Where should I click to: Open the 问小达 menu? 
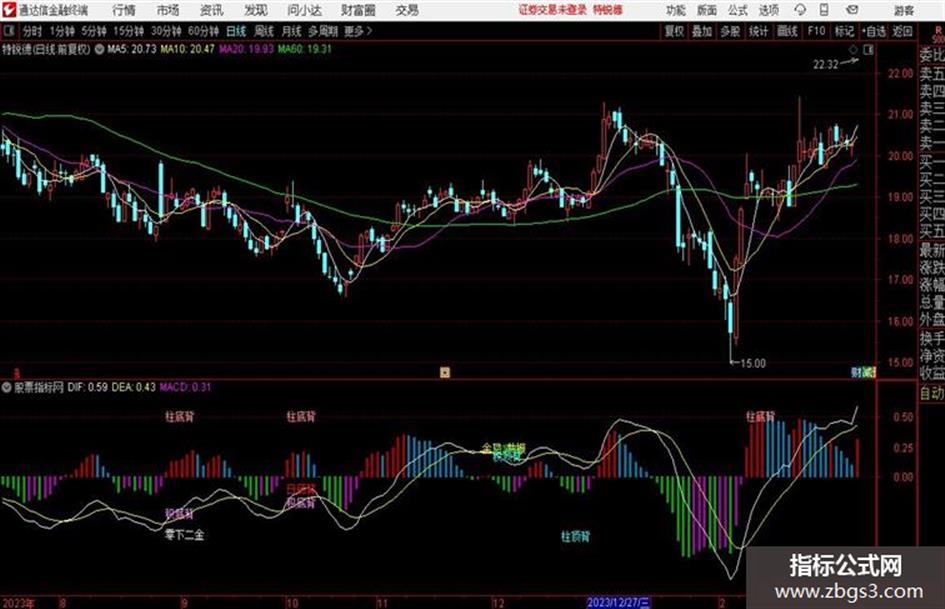pos(304,10)
